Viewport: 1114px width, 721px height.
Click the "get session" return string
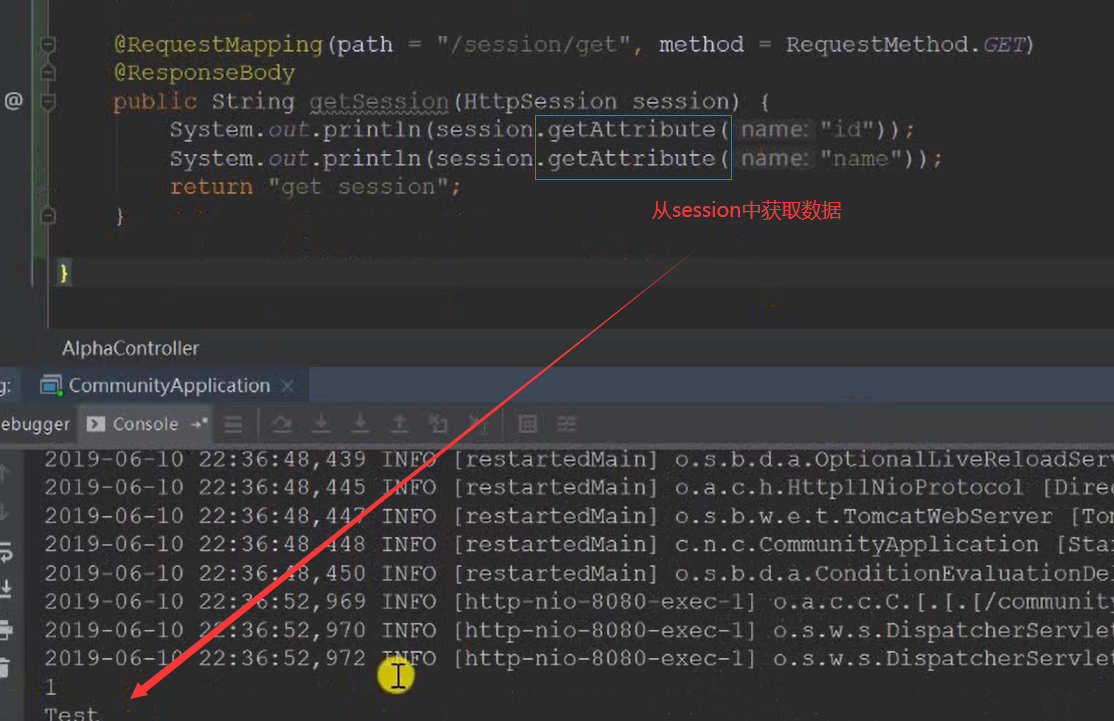[x=358, y=187]
